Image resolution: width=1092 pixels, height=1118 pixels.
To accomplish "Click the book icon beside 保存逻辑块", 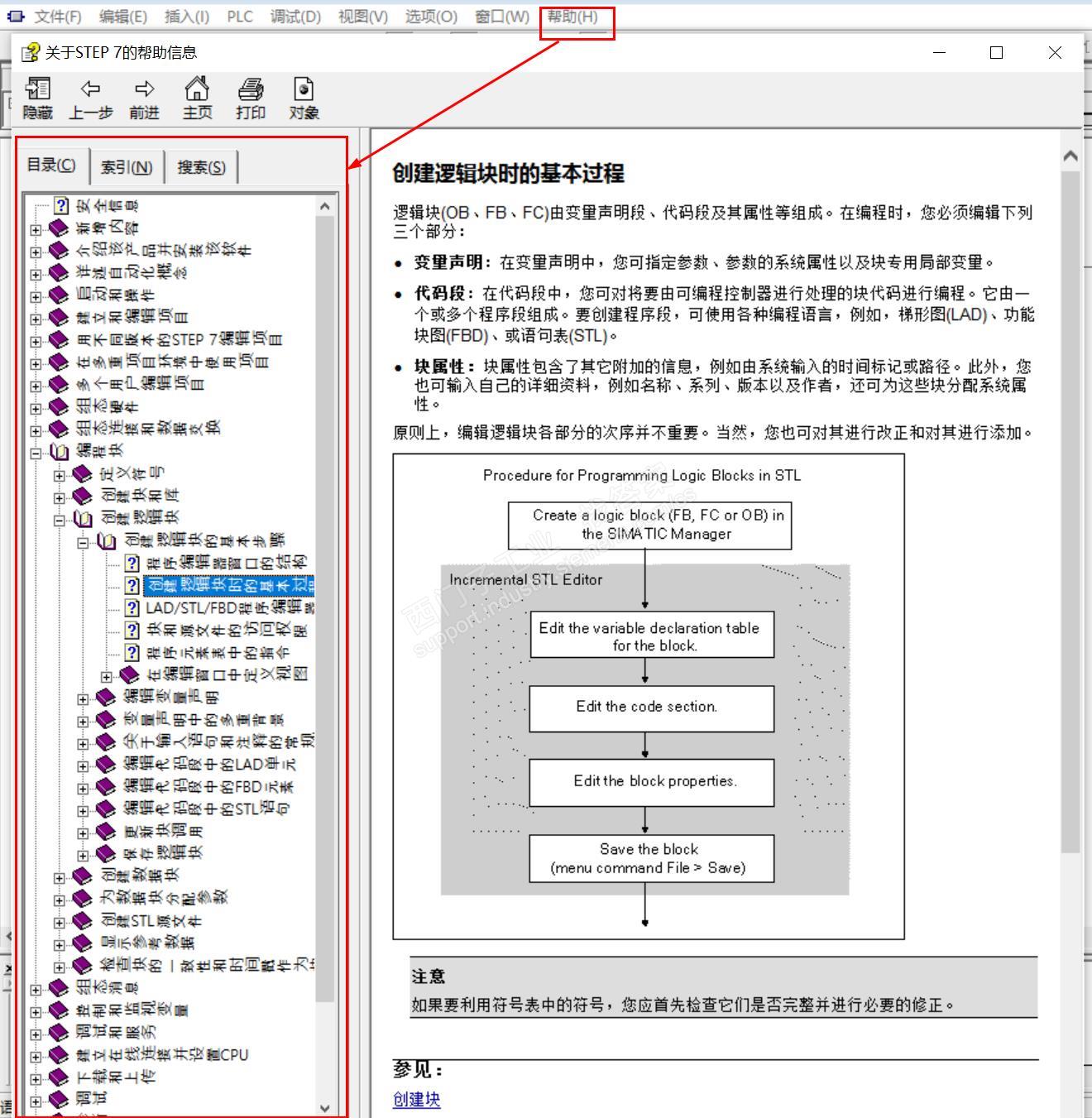I will tap(106, 853).
